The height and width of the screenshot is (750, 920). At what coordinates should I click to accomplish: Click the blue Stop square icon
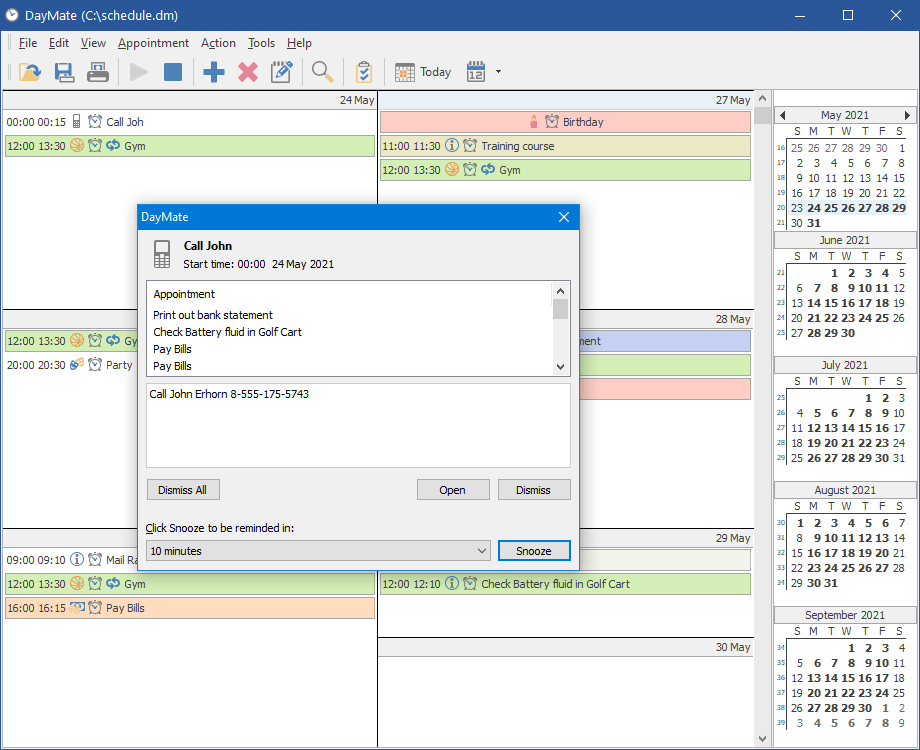click(x=173, y=72)
